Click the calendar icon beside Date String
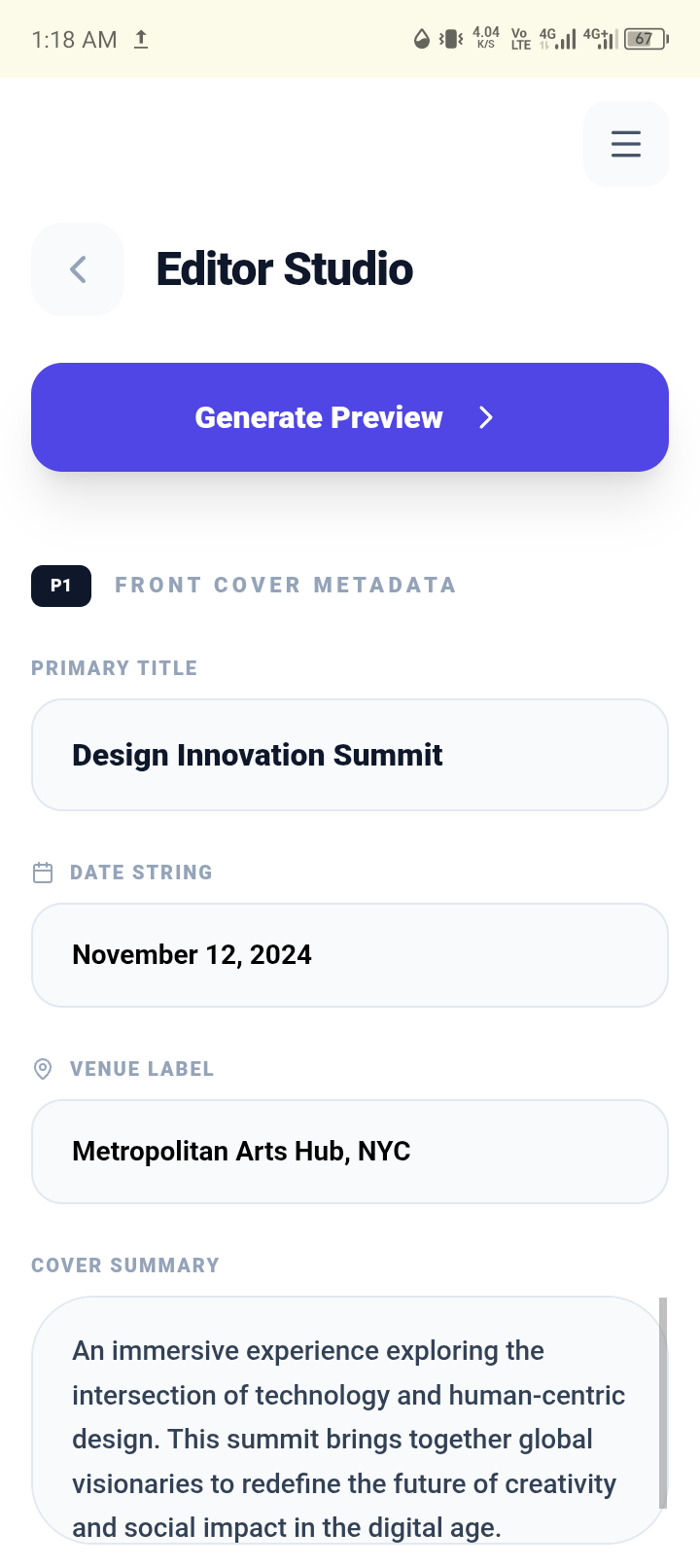700x1568 pixels. click(x=43, y=873)
